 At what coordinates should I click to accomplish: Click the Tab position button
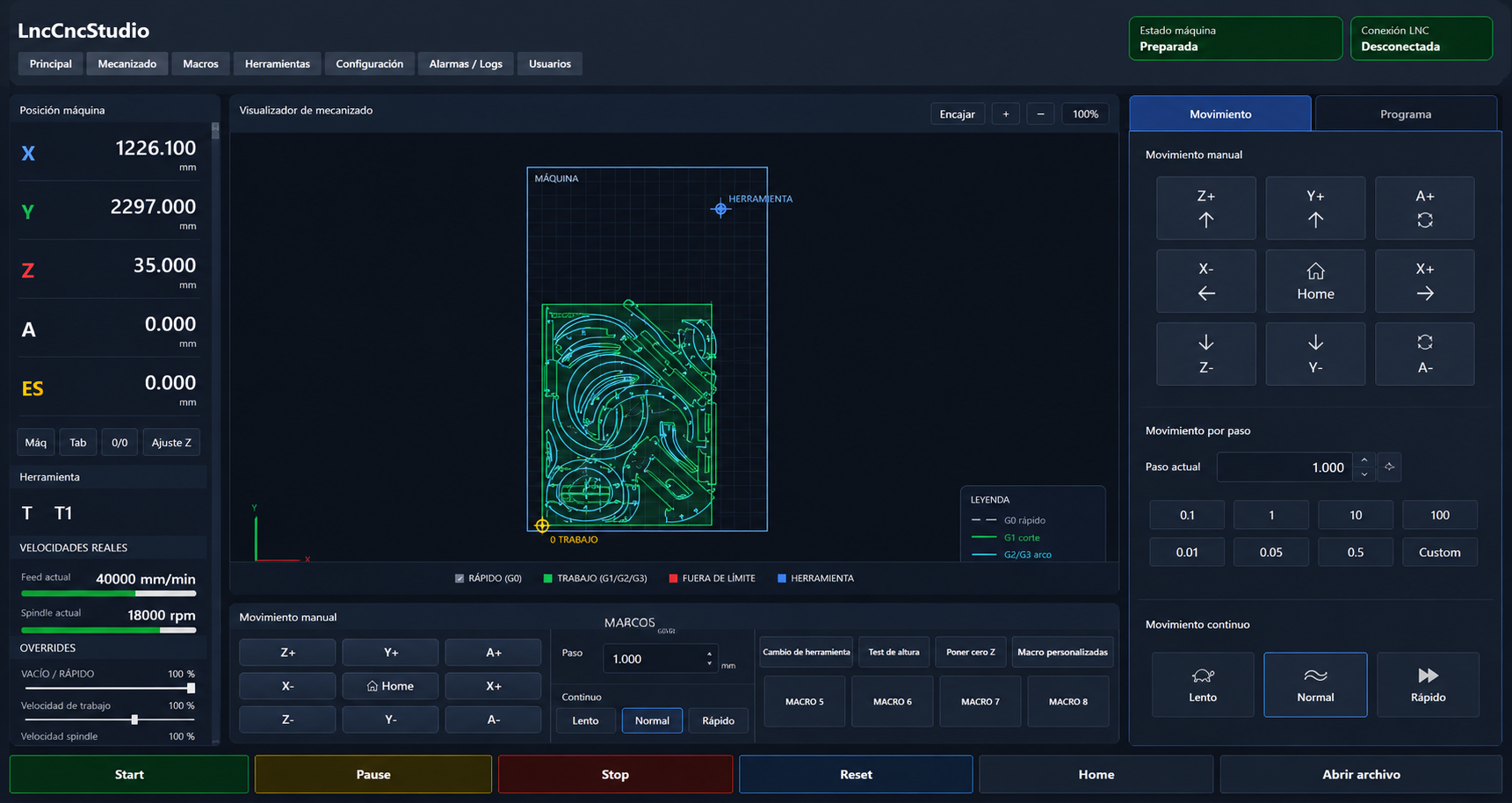78,443
